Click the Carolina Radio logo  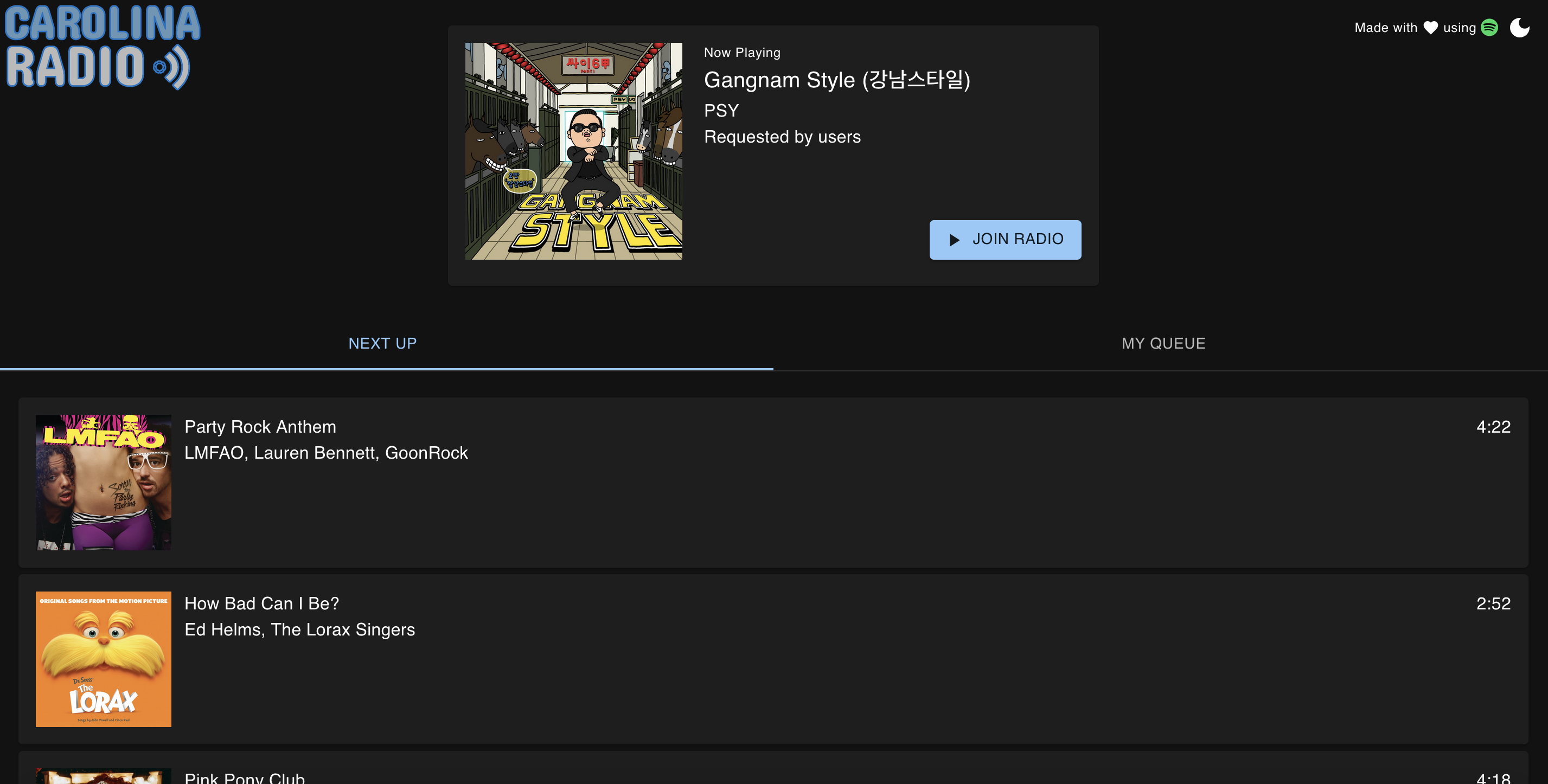tap(102, 47)
